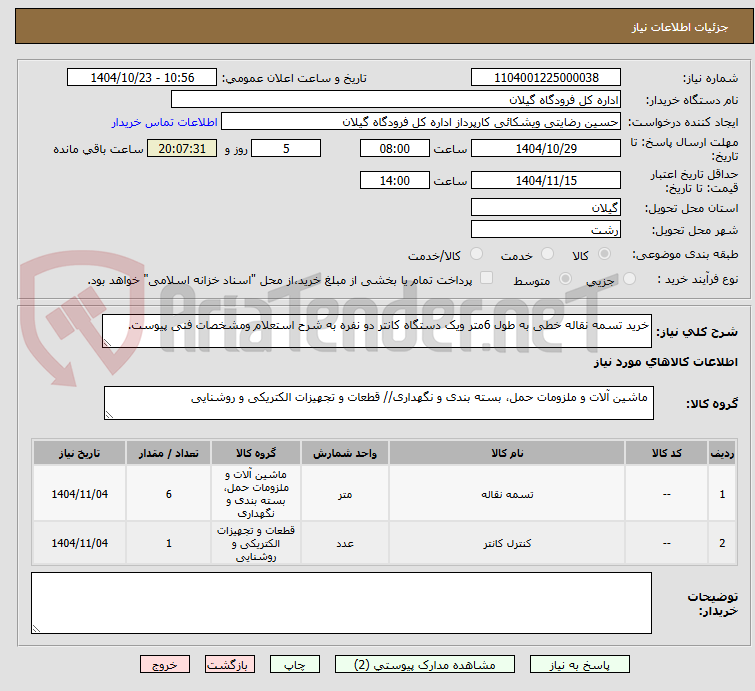Viewport: 755px width, 691px height.
Task: Click the بازگشت back button
Action: point(229,665)
